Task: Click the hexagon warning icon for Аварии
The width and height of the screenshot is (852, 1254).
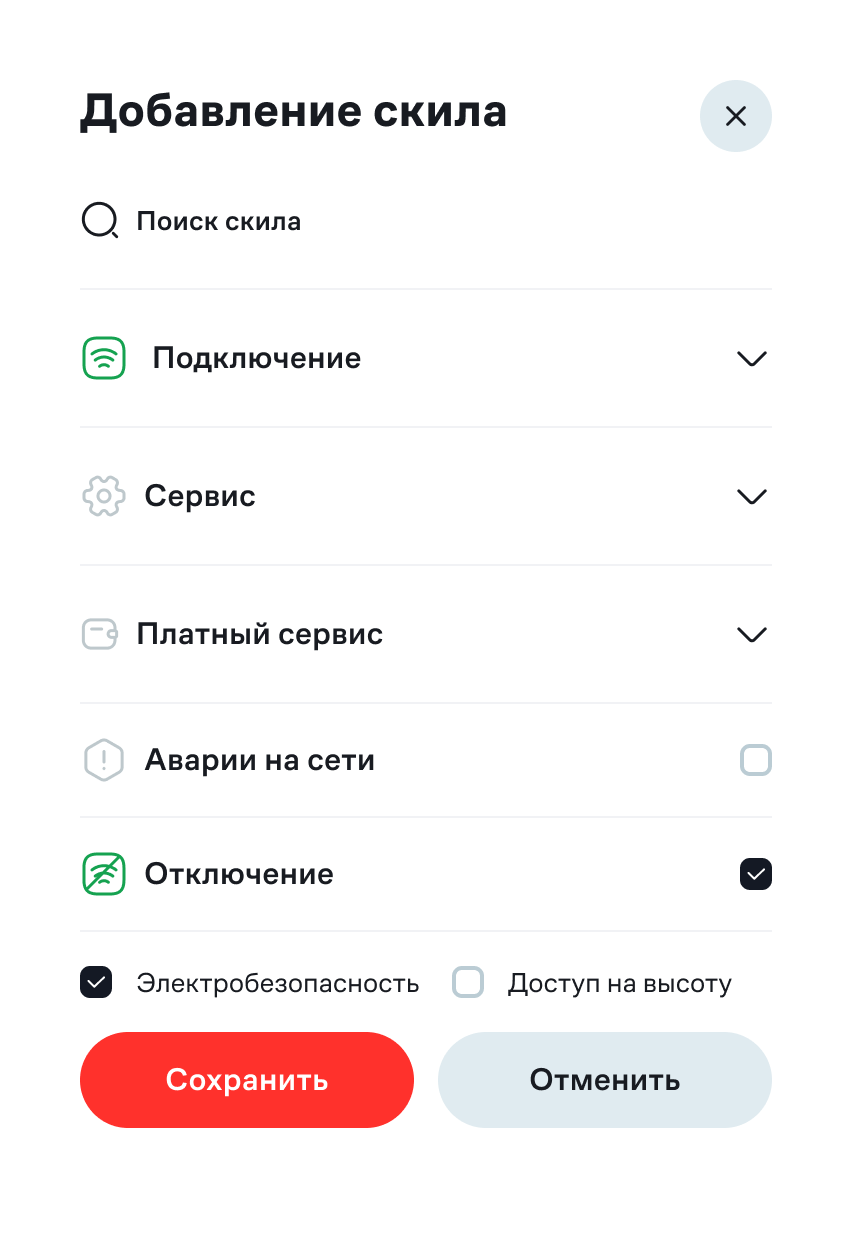Action: pos(103,761)
